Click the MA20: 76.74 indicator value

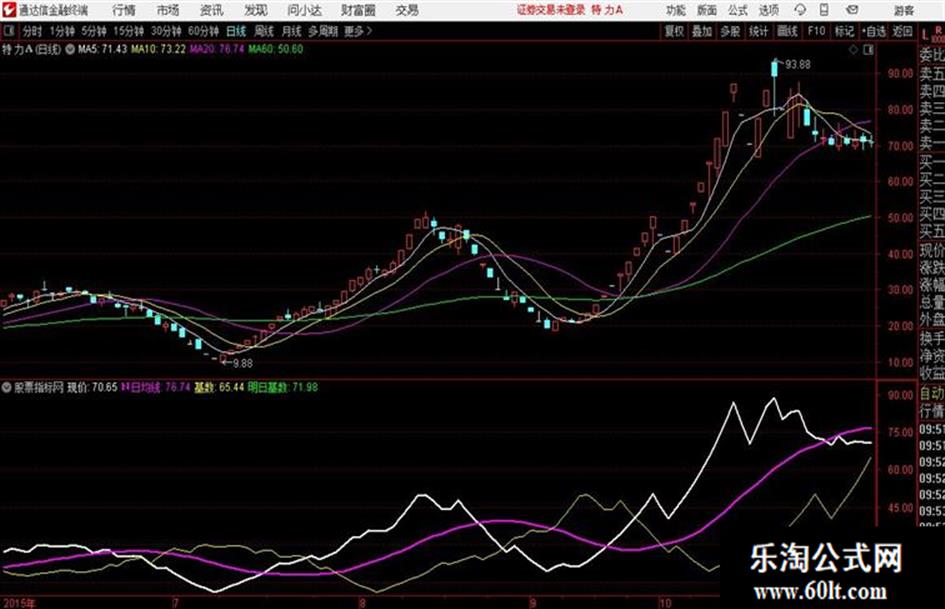click(217, 49)
